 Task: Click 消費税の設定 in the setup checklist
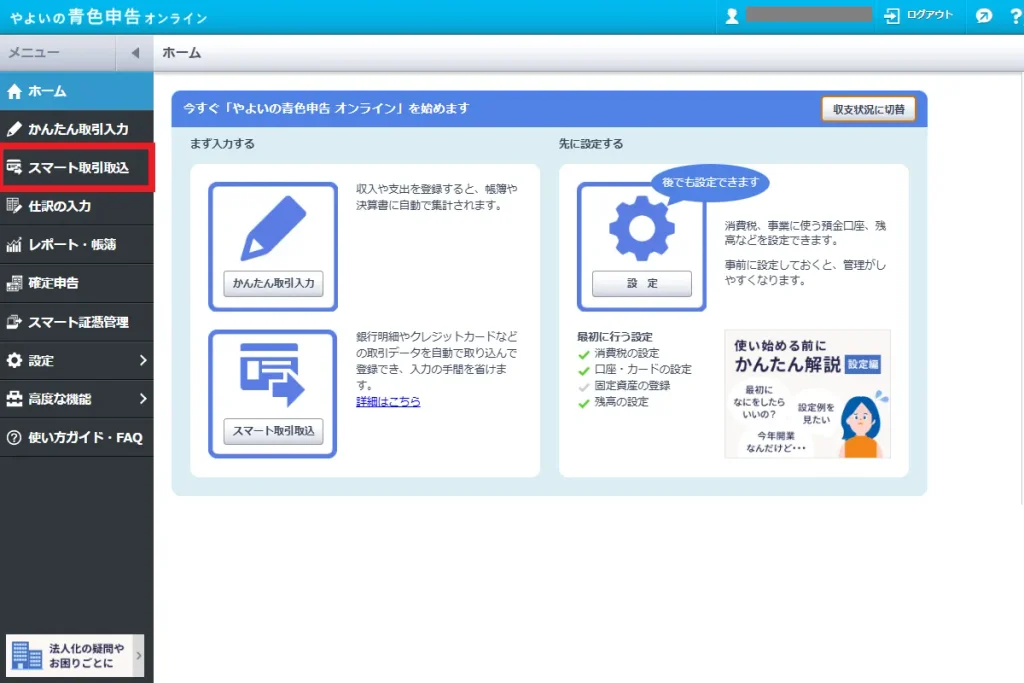pos(626,353)
